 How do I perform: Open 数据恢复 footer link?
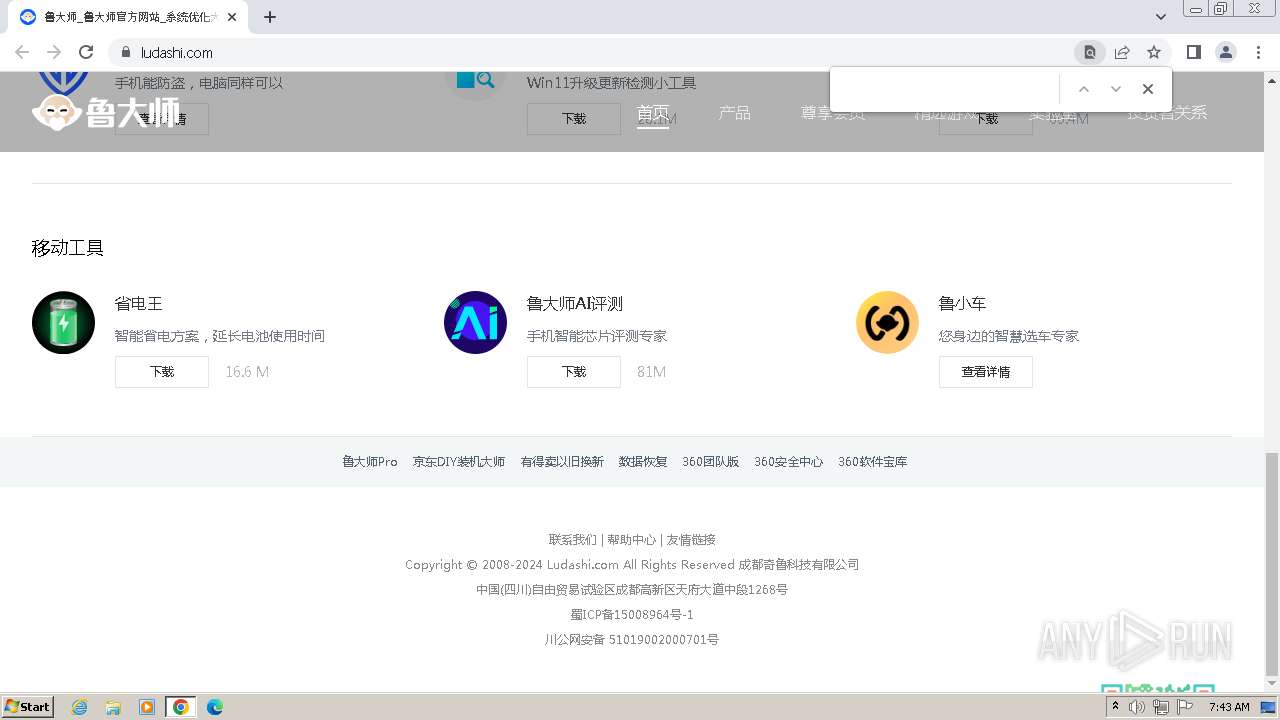(x=643, y=462)
